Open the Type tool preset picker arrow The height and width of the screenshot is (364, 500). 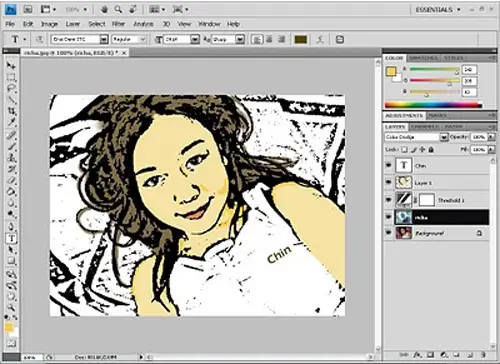25,40
